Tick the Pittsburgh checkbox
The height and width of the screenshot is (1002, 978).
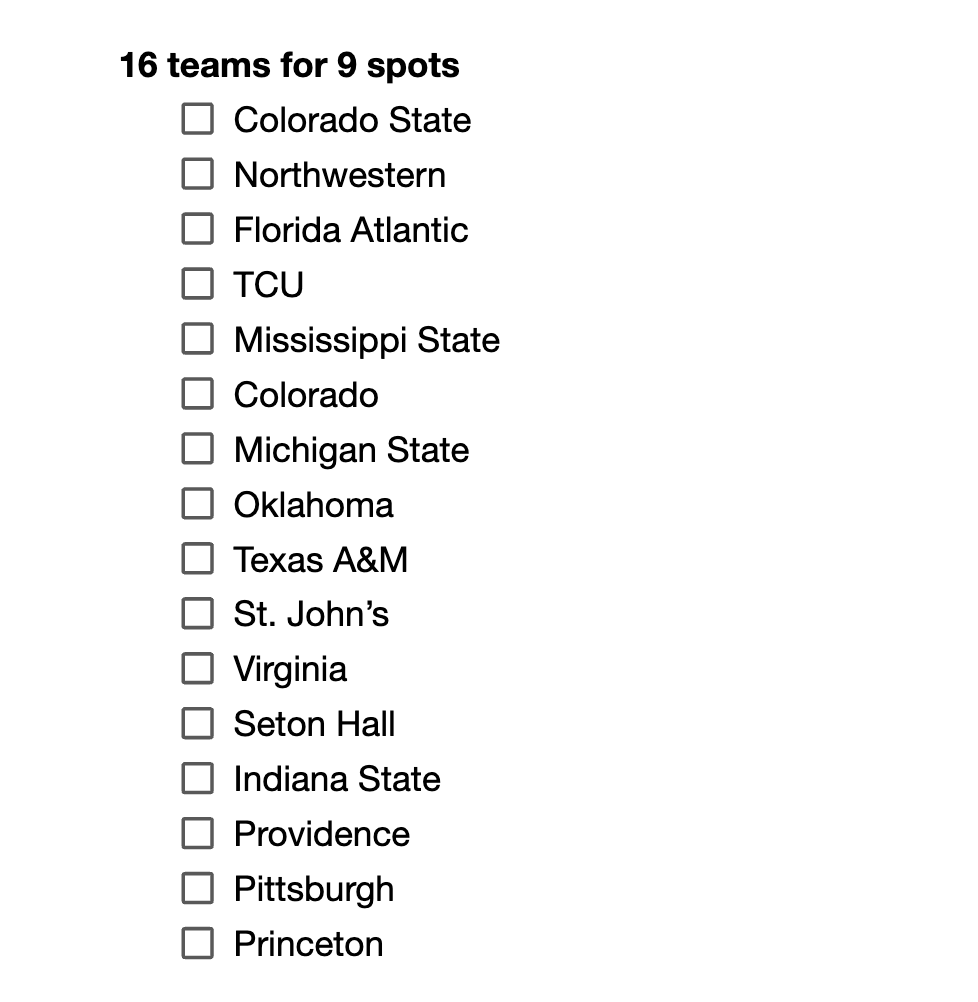(x=198, y=889)
